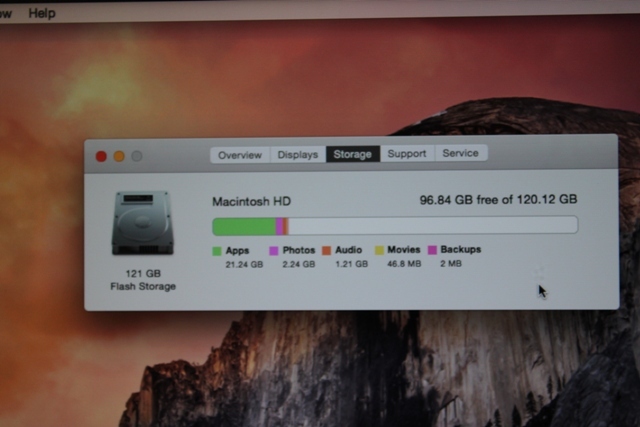Click the green Apps legend swatch
Image resolution: width=640 pixels, height=427 pixels.
point(217,251)
